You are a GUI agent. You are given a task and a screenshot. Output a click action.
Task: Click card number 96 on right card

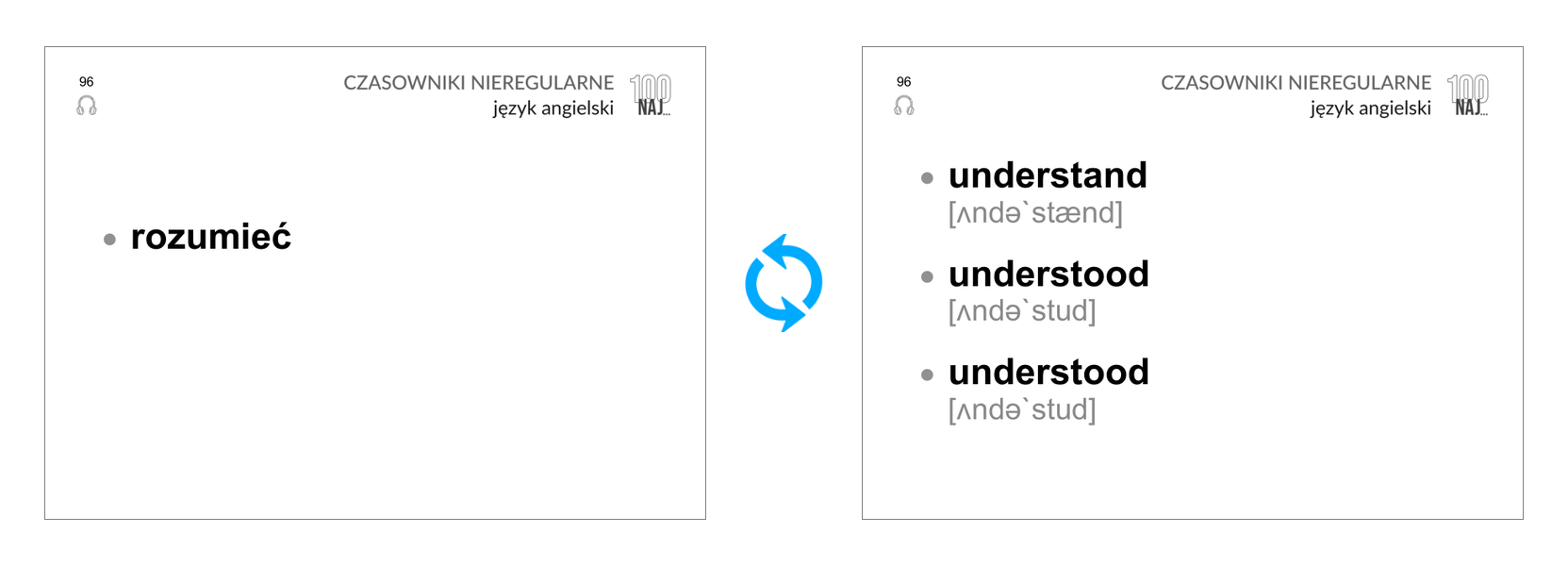pos(904,82)
